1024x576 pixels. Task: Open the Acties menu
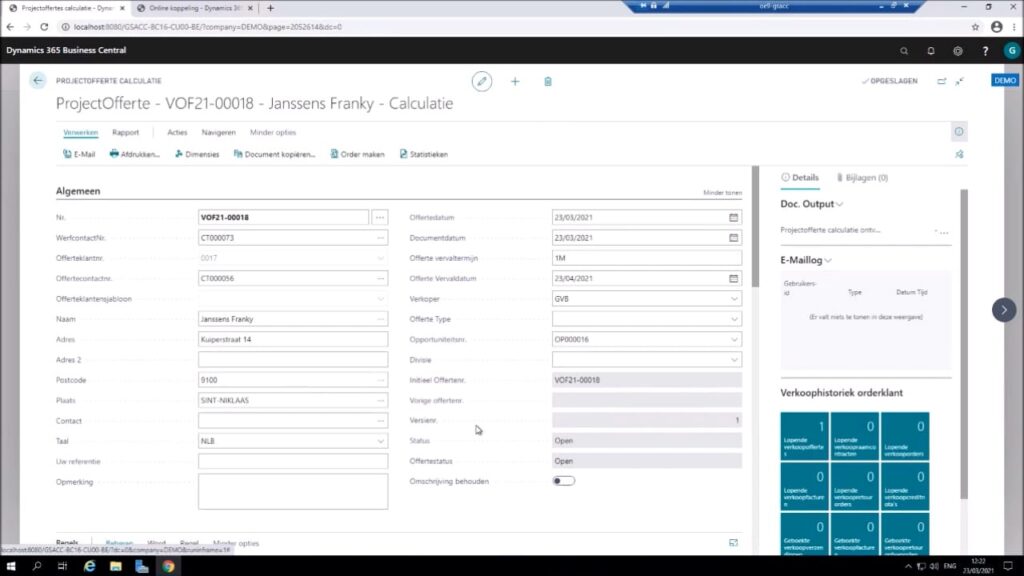point(177,132)
